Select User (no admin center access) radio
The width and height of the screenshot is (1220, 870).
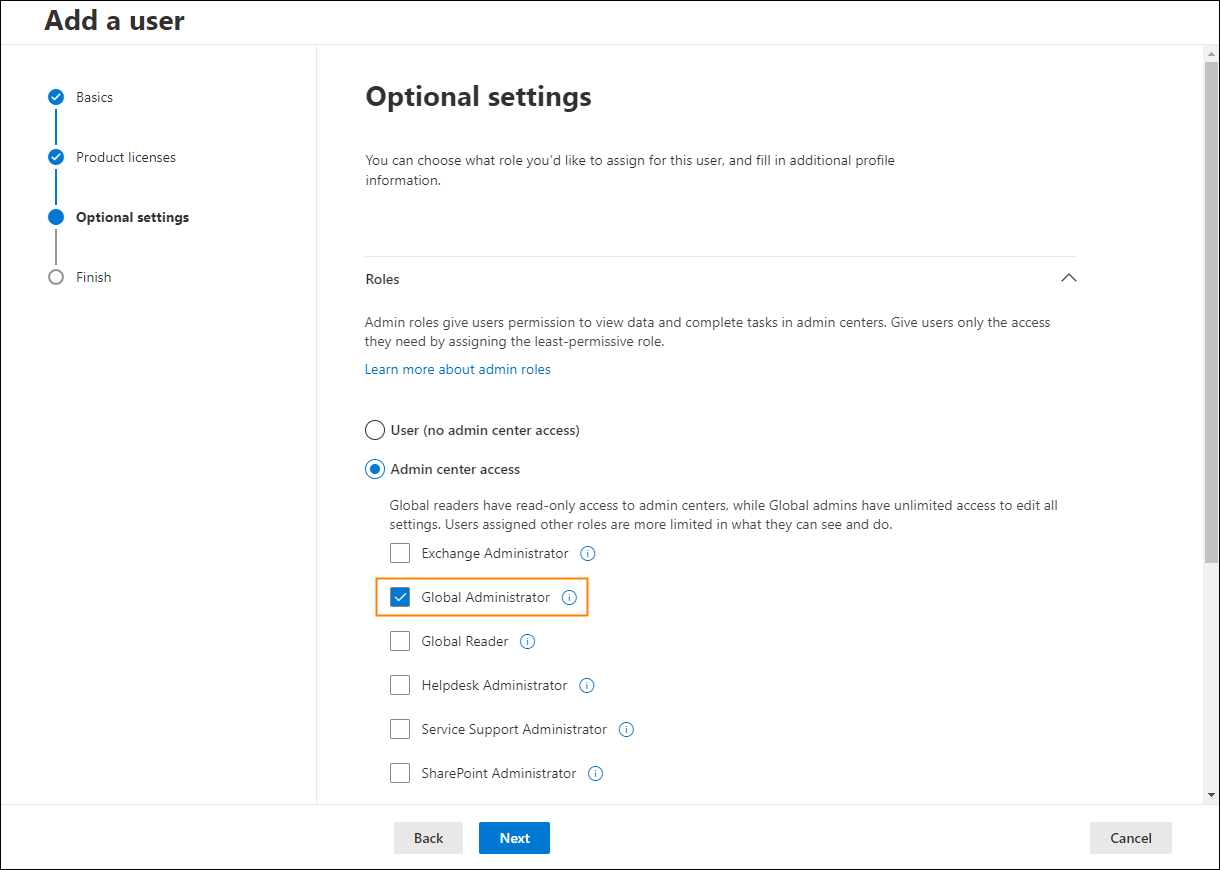375,430
